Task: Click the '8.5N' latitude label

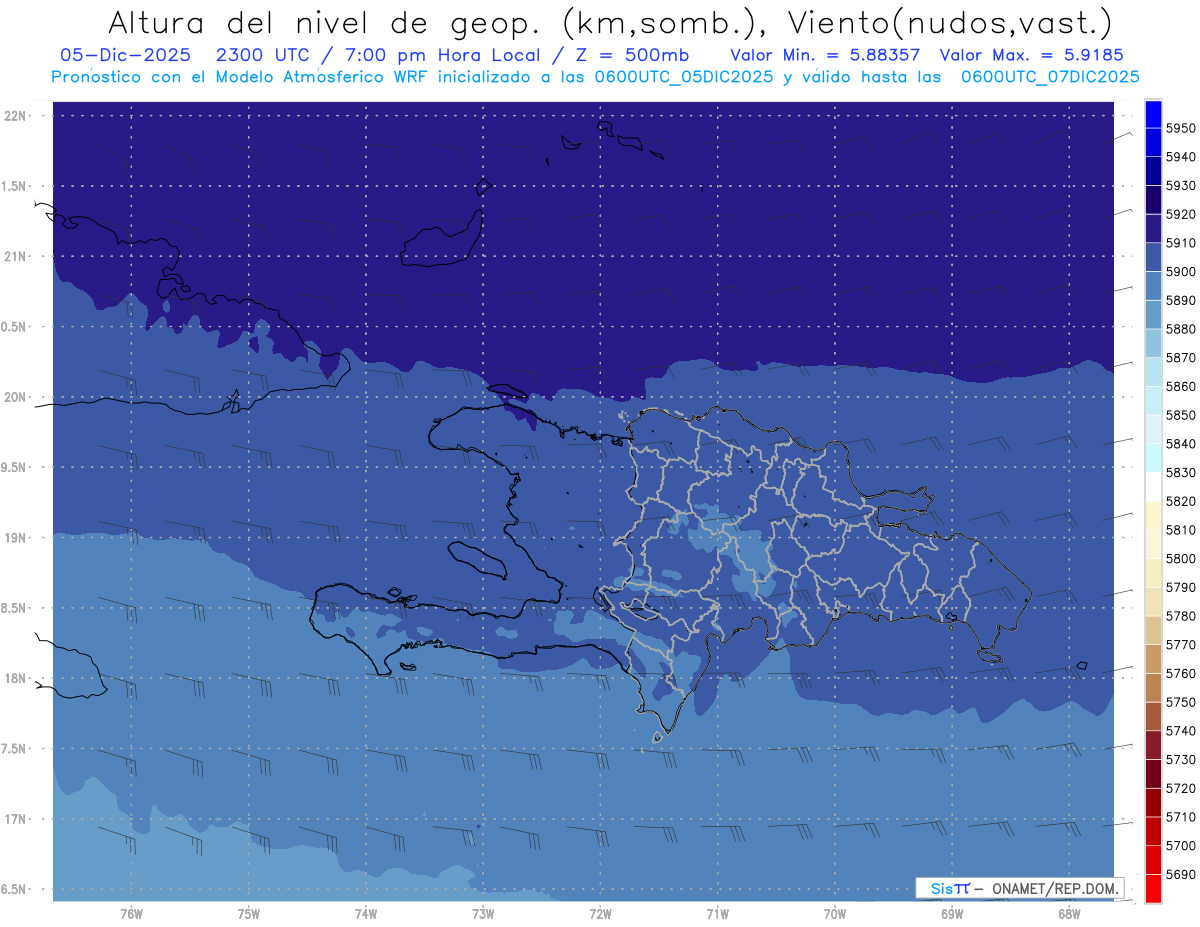Action: [x=15, y=608]
